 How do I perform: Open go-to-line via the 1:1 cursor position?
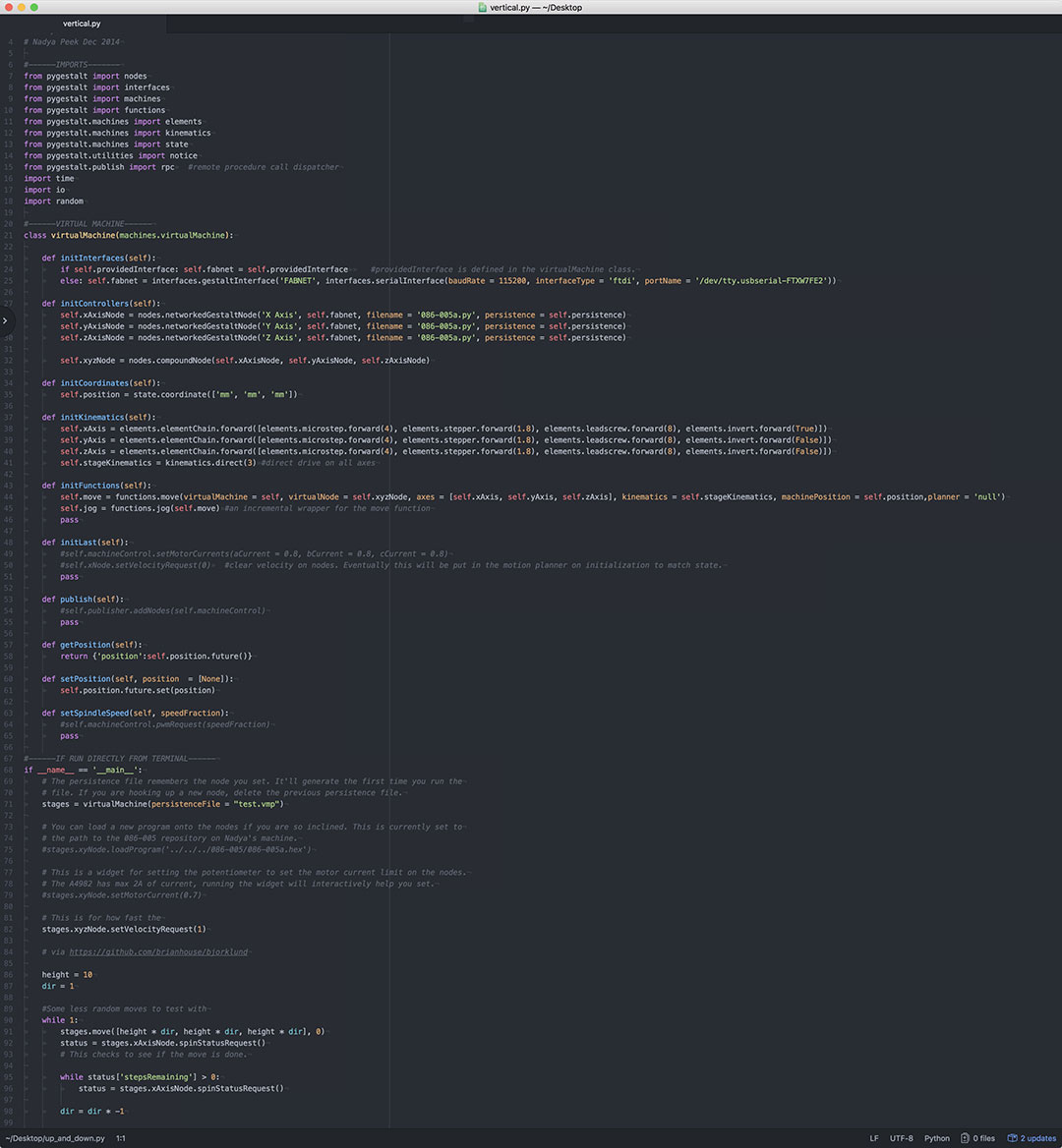click(x=121, y=1138)
